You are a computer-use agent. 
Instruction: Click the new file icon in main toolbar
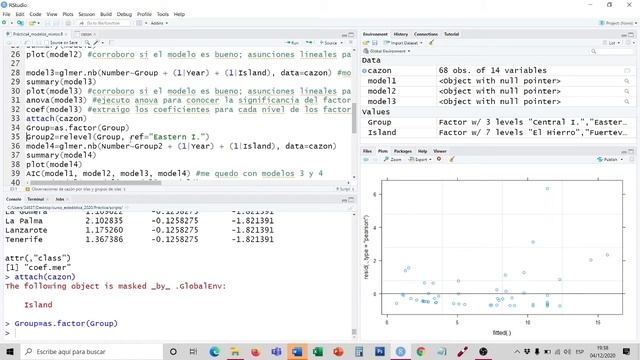point(4,23)
